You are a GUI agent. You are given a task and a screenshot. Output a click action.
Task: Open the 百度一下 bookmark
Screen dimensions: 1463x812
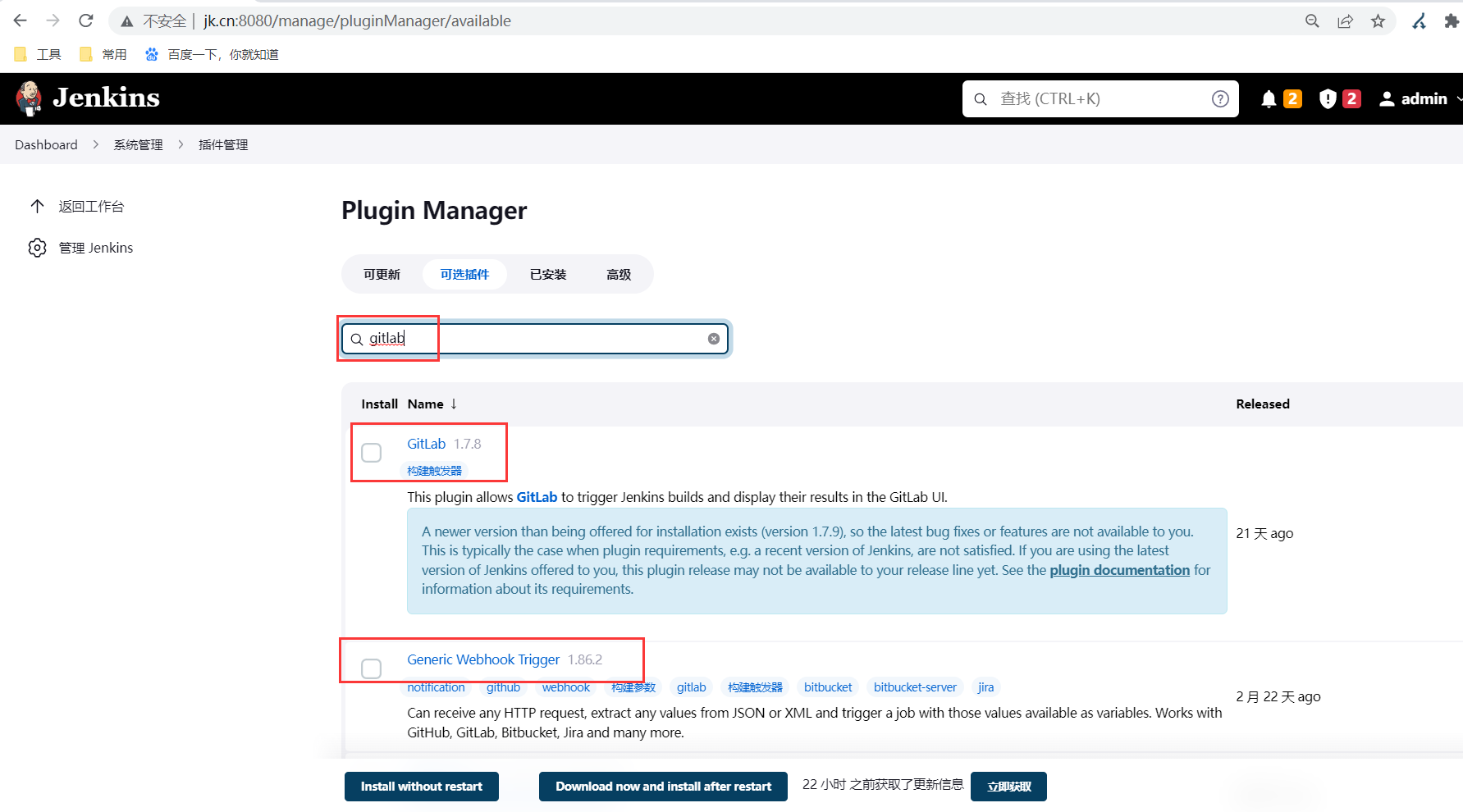tap(212, 54)
